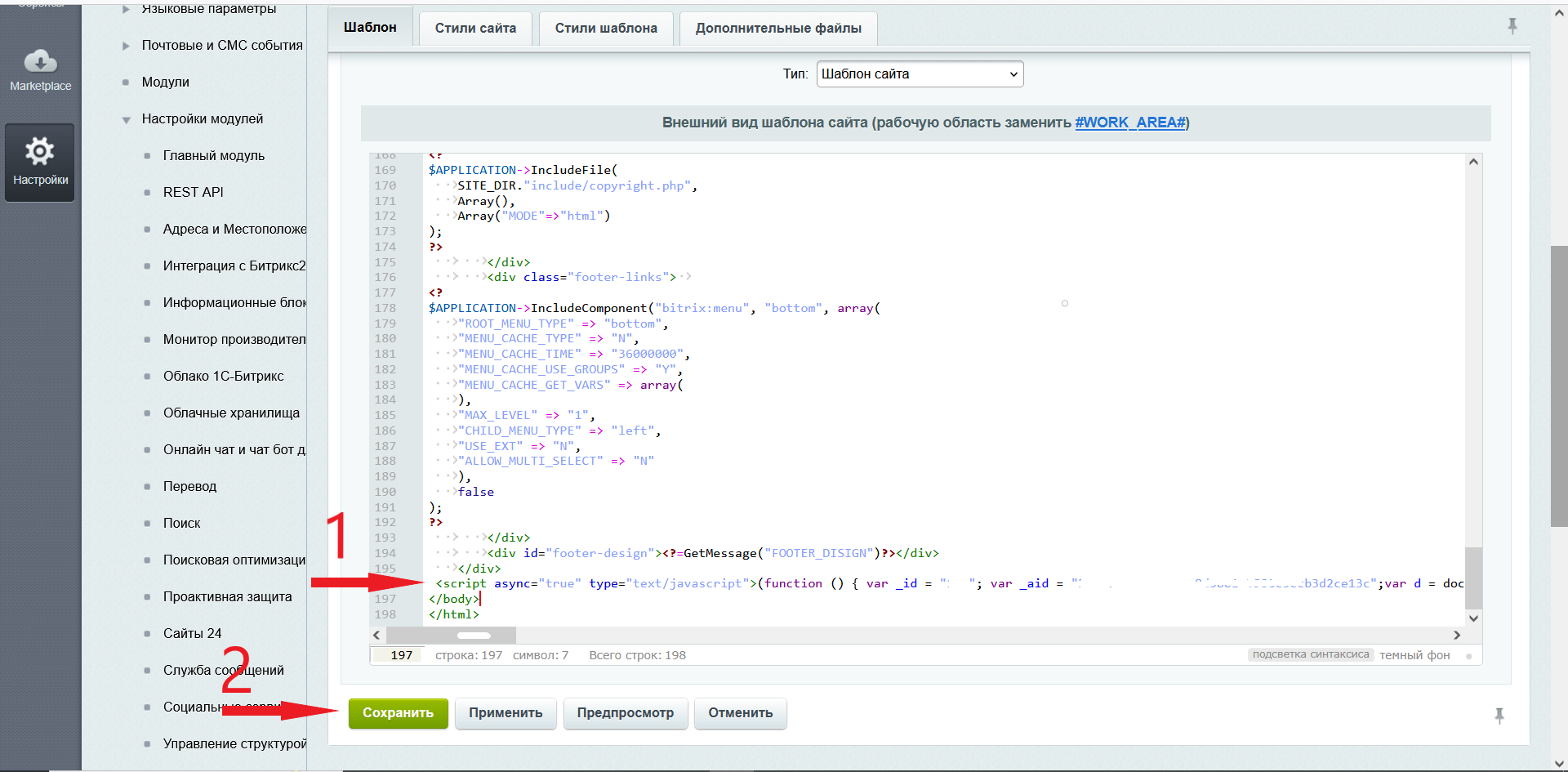Open the Marketplace cloud icon
The image size is (1568, 772).
(40, 61)
